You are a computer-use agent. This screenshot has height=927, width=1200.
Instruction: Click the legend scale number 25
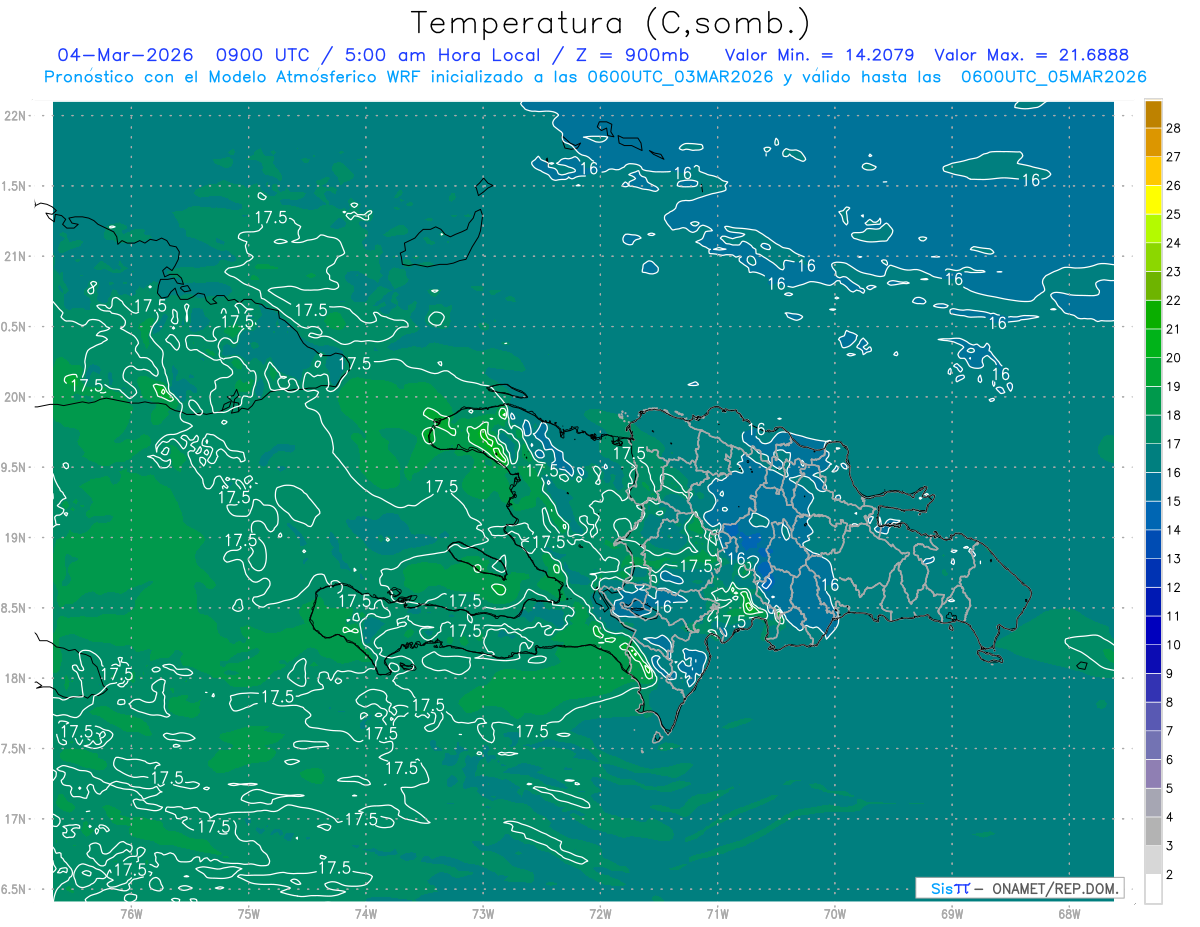tap(1174, 214)
